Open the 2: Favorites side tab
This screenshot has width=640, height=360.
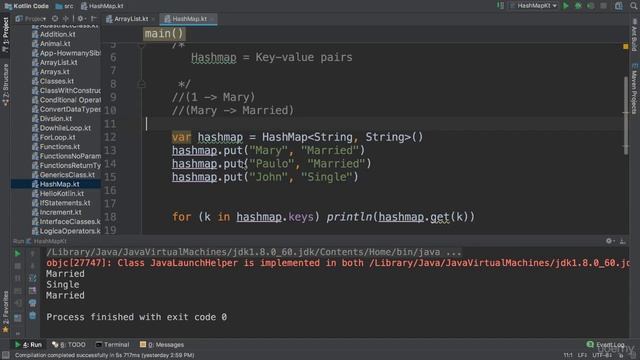pyautogui.click(x=5, y=311)
